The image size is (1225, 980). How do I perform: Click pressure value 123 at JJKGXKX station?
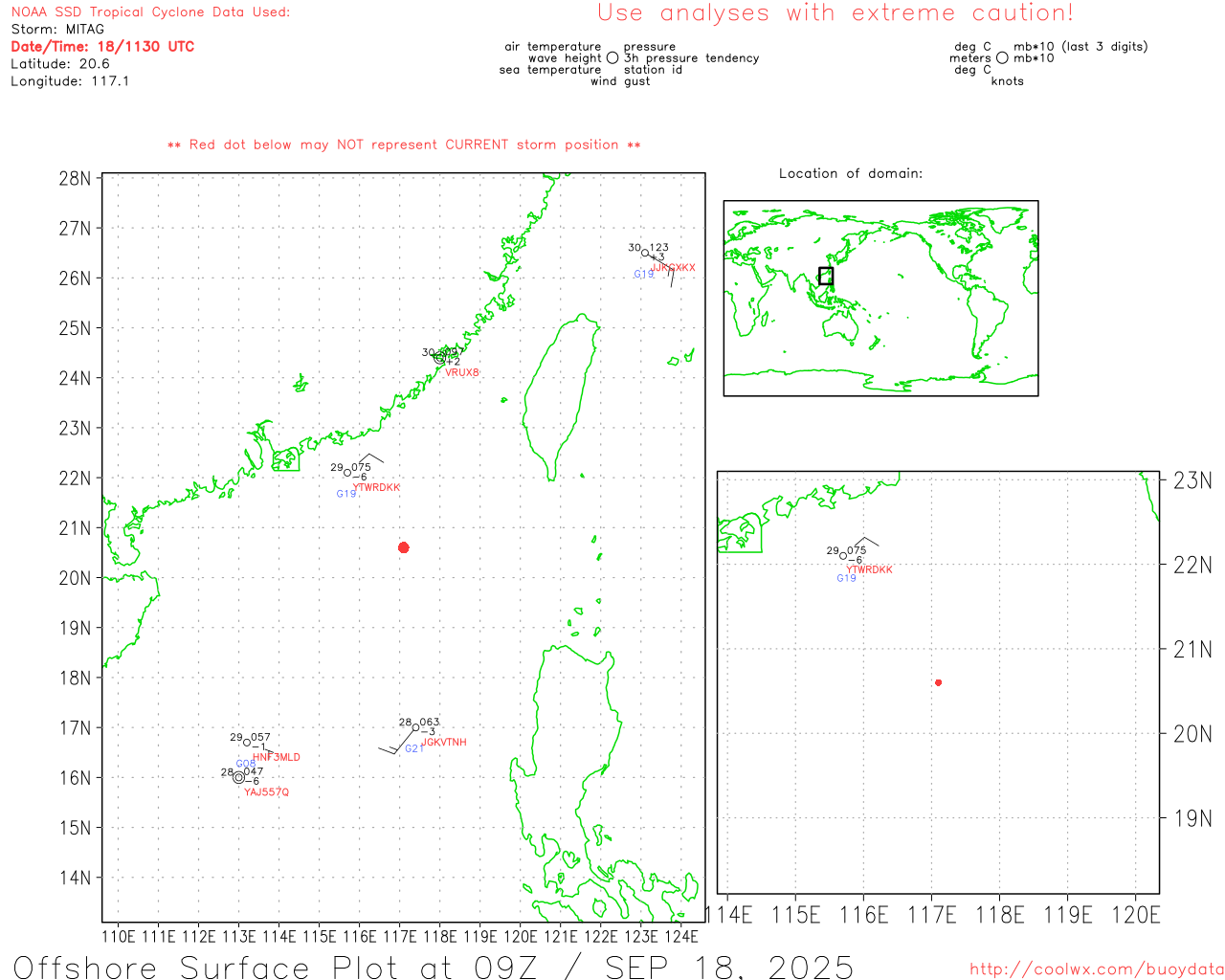(659, 248)
